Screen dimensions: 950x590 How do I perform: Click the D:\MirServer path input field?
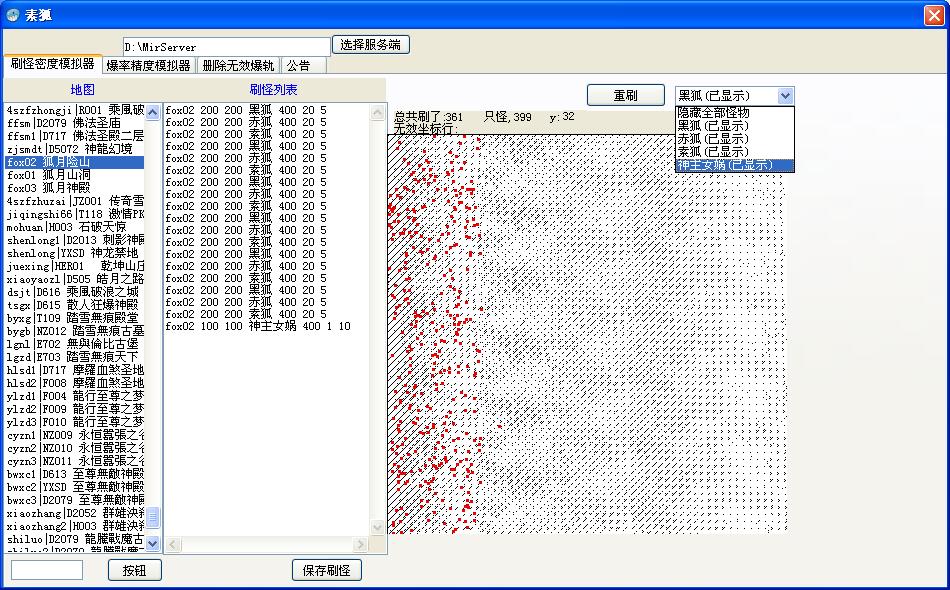click(226, 47)
